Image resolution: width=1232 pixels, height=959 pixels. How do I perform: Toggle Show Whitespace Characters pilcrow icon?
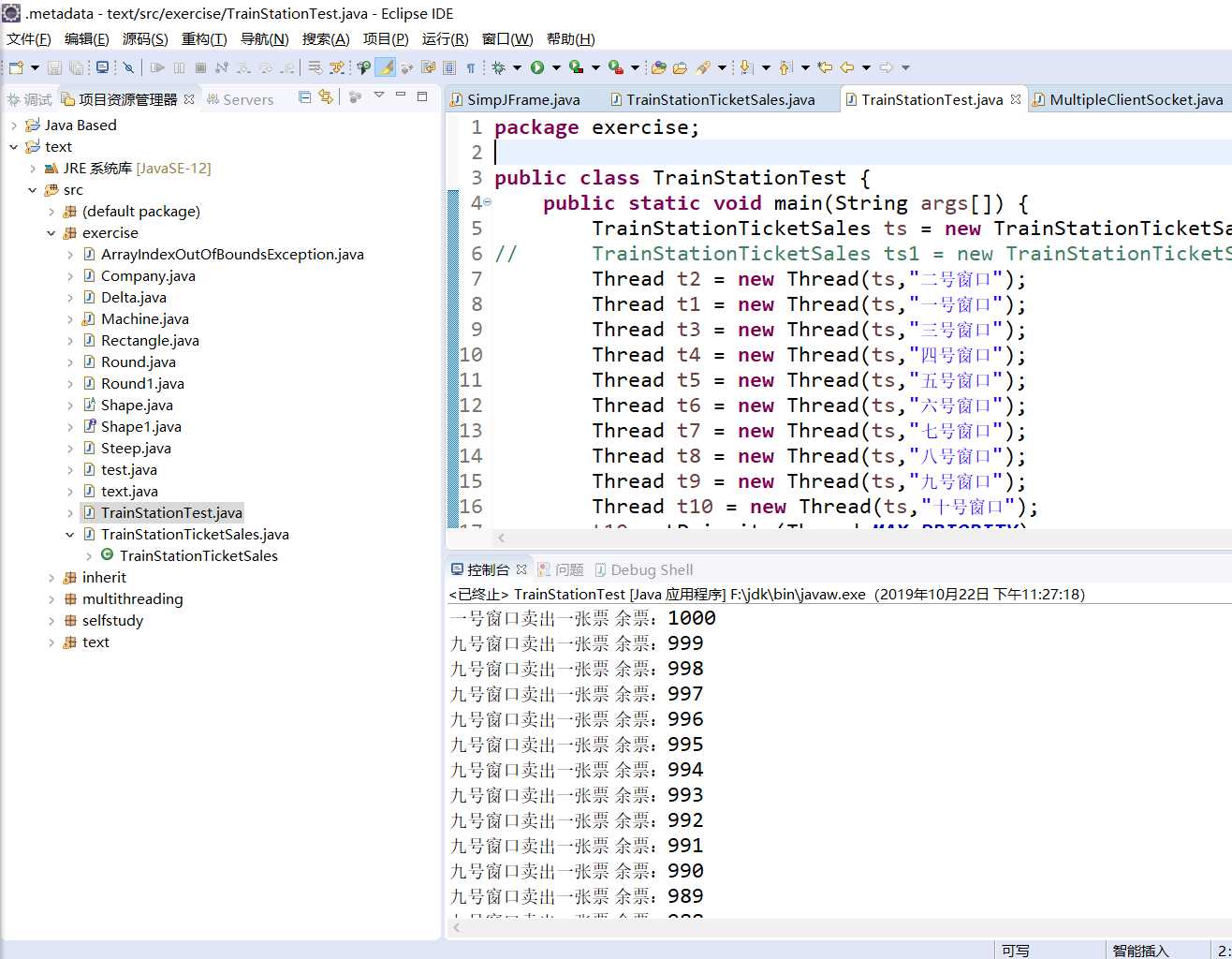point(471,67)
